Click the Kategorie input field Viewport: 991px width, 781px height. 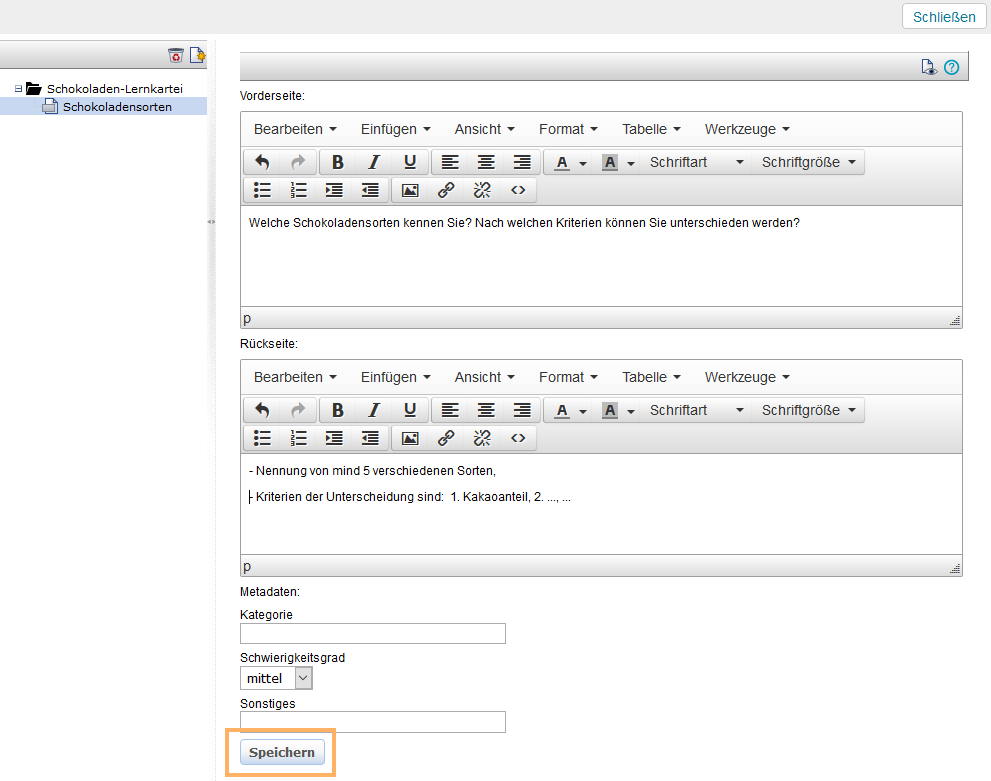373,633
